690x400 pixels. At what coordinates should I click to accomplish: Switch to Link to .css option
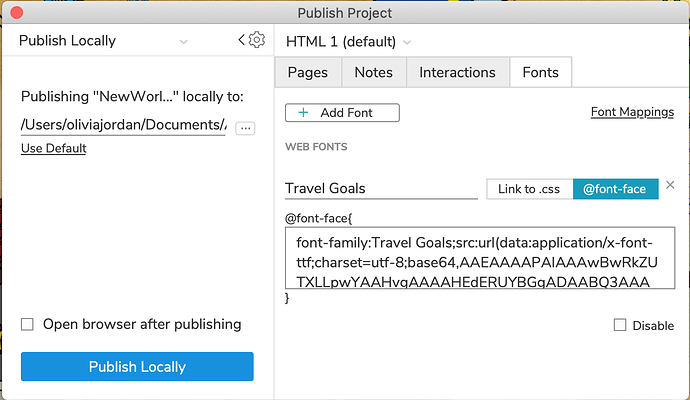tap(529, 189)
